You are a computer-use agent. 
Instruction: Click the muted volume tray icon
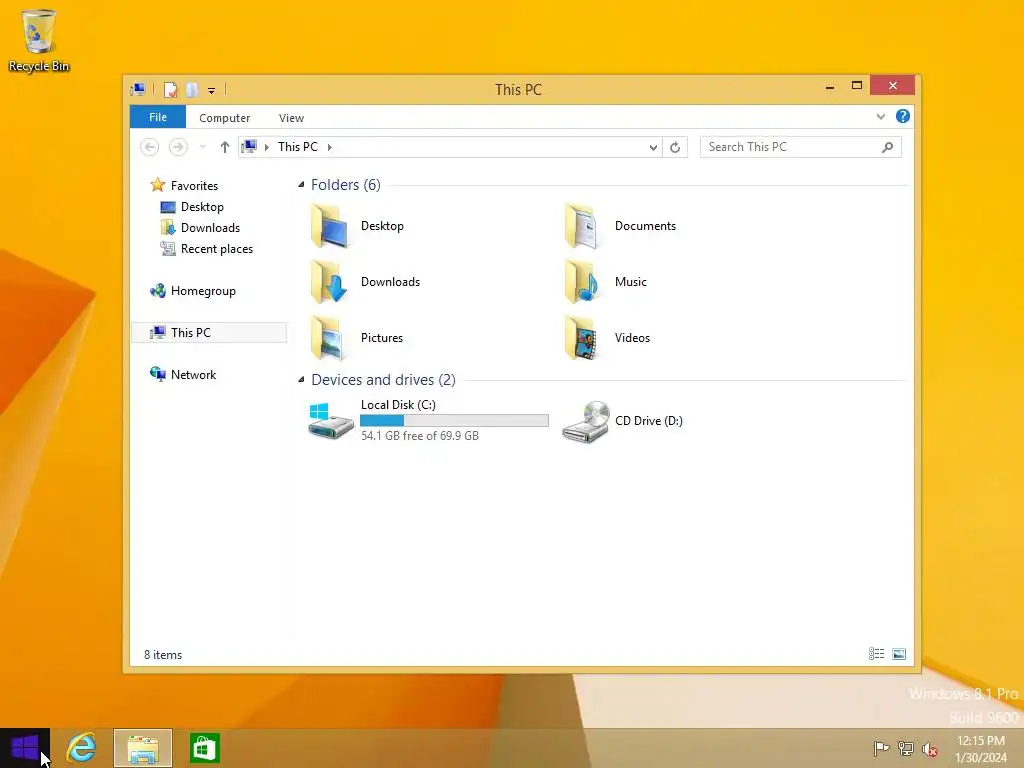[x=930, y=749]
